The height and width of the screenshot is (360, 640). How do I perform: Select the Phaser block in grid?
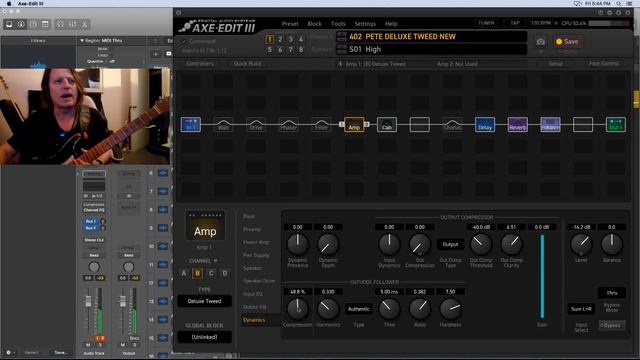tap(289, 124)
